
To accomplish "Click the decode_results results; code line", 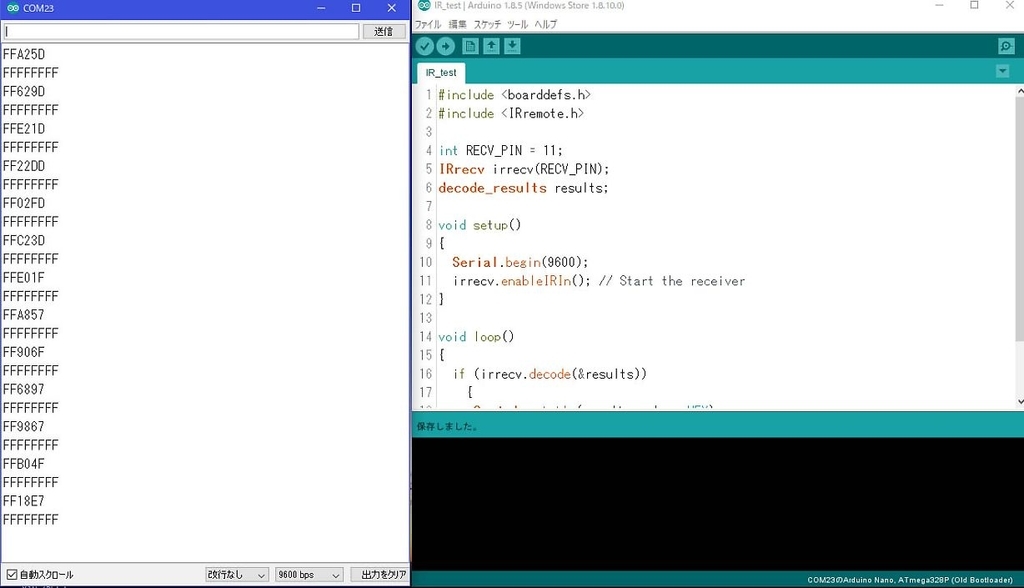I will point(523,188).
